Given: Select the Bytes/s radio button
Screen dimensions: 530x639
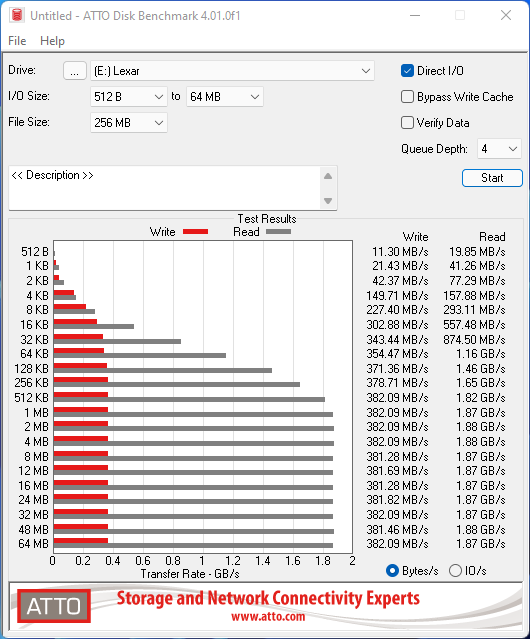Looking at the screenshot, I should click(x=392, y=571).
